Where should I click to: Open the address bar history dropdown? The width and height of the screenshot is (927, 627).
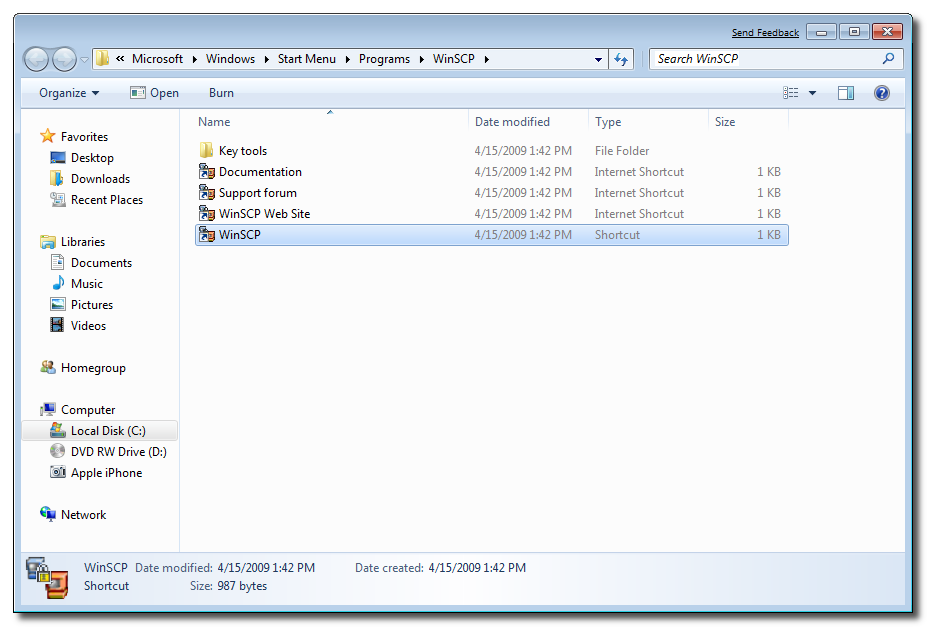pos(598,60)
